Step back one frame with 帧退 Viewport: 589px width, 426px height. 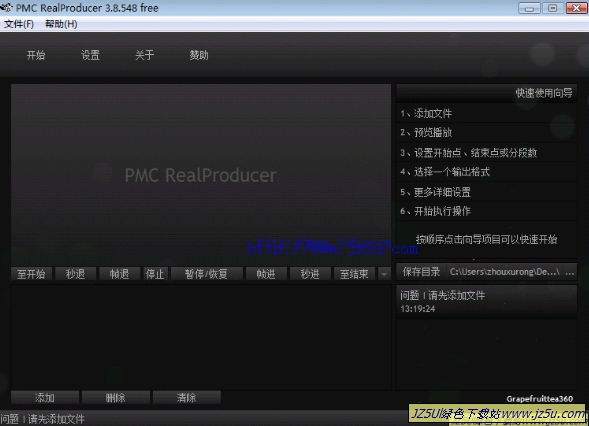click(119, 274)
